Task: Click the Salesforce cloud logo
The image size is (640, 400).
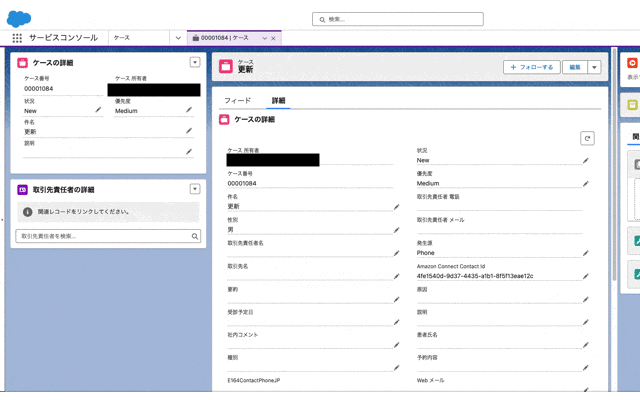Action: [19, 18]
